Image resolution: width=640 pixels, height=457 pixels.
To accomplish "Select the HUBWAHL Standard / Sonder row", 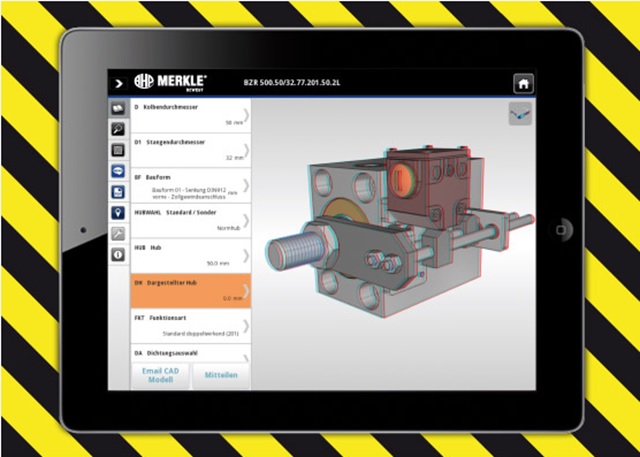I will click(x=190, y=220).
